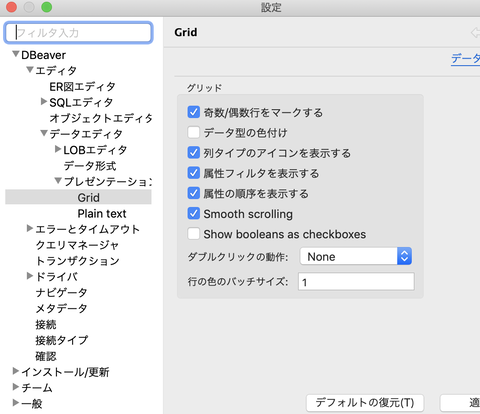Open the メタデータ settings page
This screenshot has height=414, width=480.
tap(61, 308)
